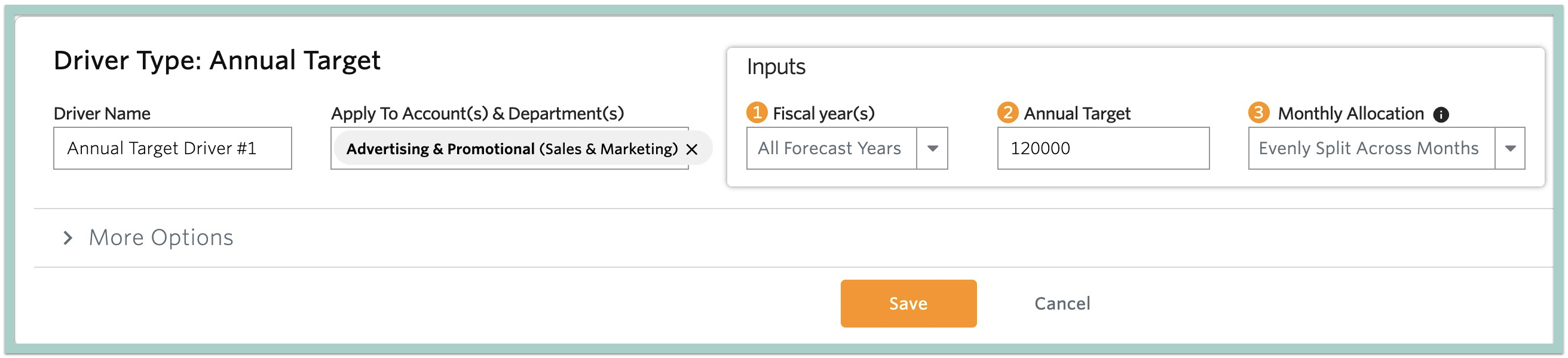Save the annual target driver
Screen dimensions: 1568x358
click(908, 304)
